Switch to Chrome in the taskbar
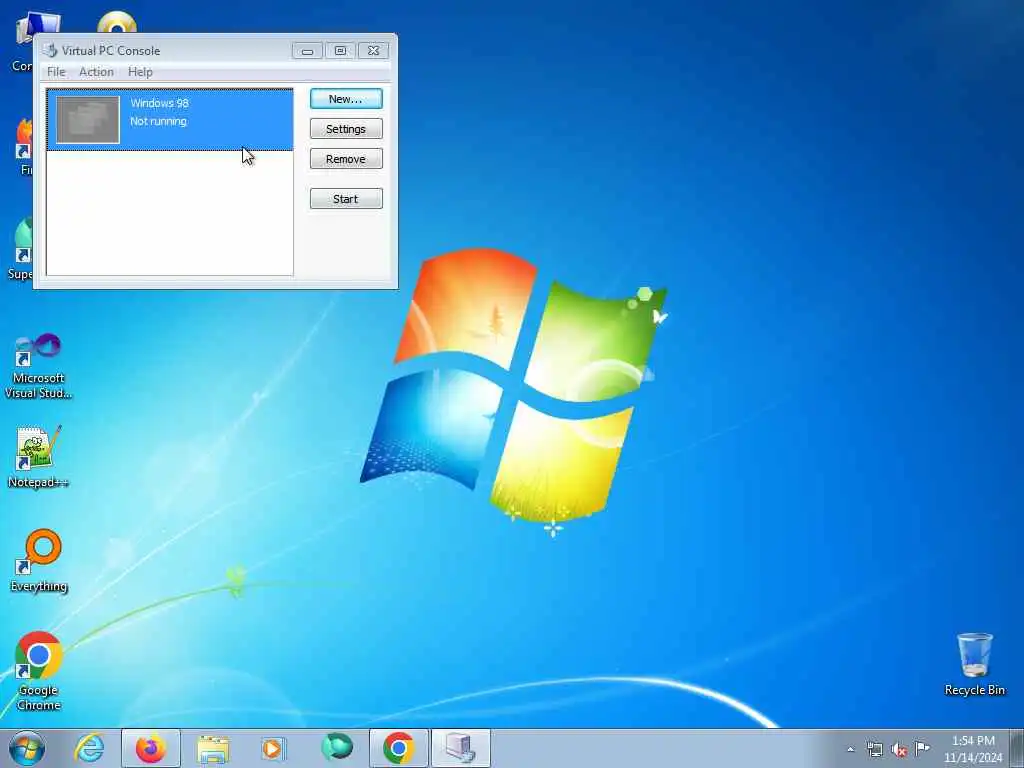This screenshot has width=1024, height=768. (x=398, y=748)
